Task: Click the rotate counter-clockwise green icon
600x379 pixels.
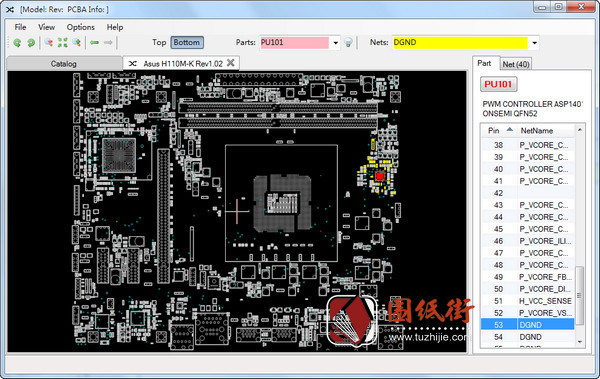Action: 17,42
